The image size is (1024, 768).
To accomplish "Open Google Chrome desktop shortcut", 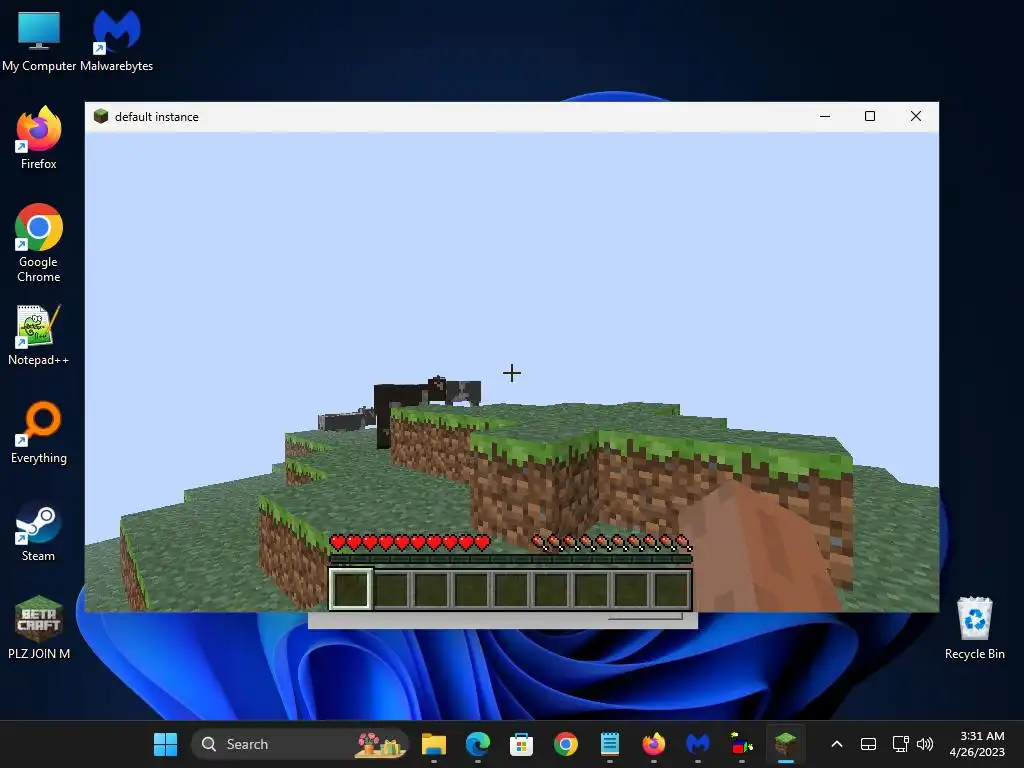I will [39, 243].
